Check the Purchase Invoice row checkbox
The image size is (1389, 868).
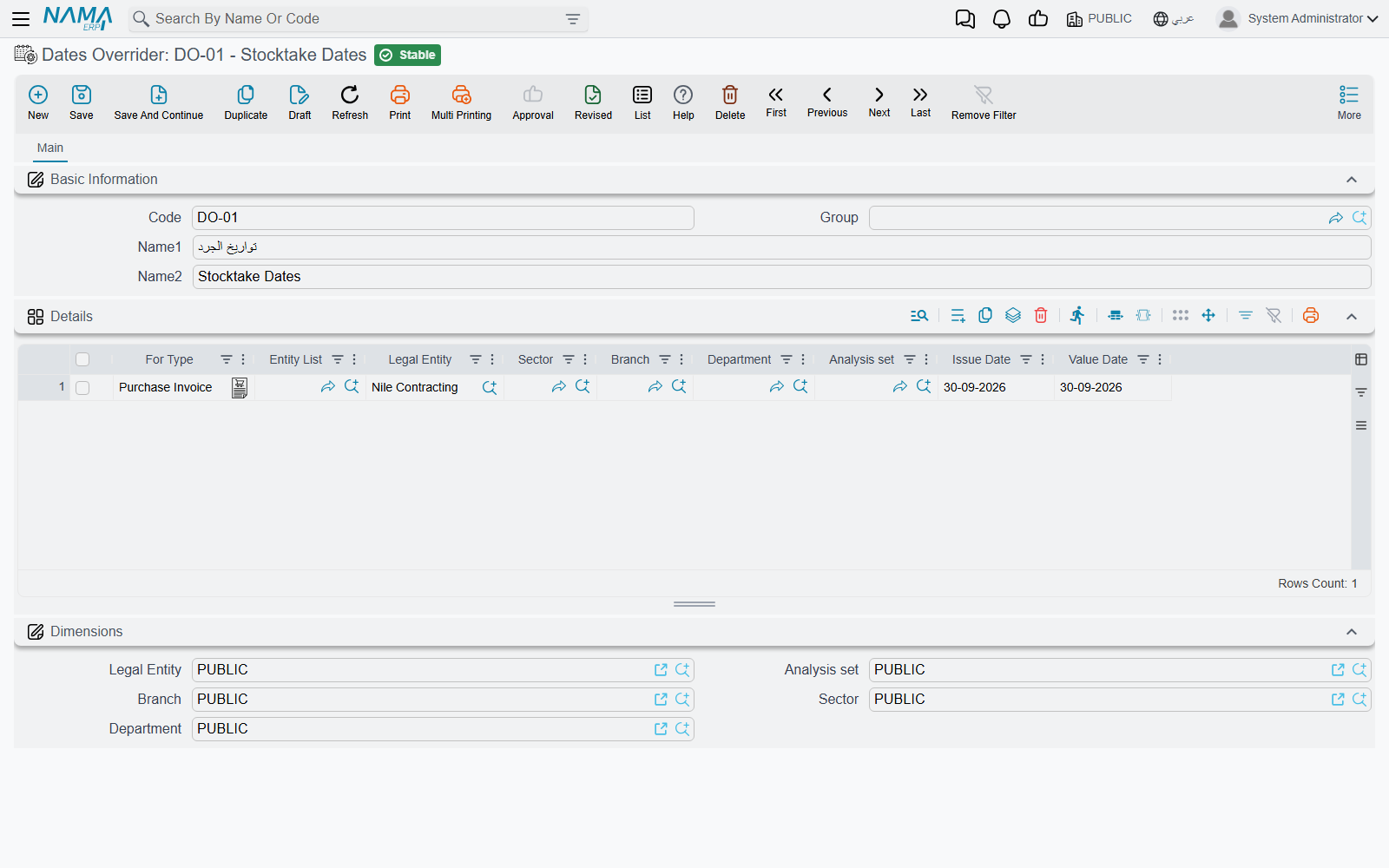pyautogui.click(x=82, y=388)
